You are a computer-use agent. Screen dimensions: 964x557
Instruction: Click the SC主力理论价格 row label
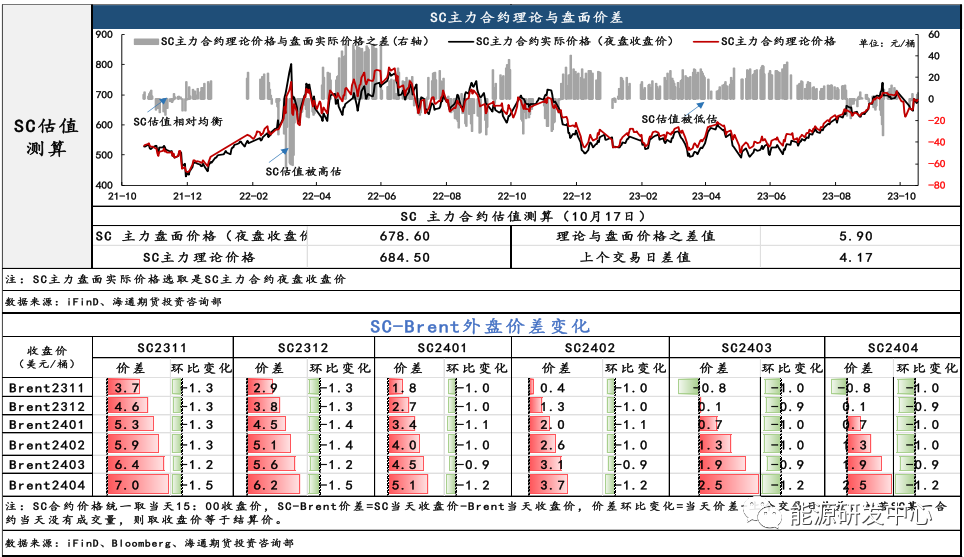199,258
